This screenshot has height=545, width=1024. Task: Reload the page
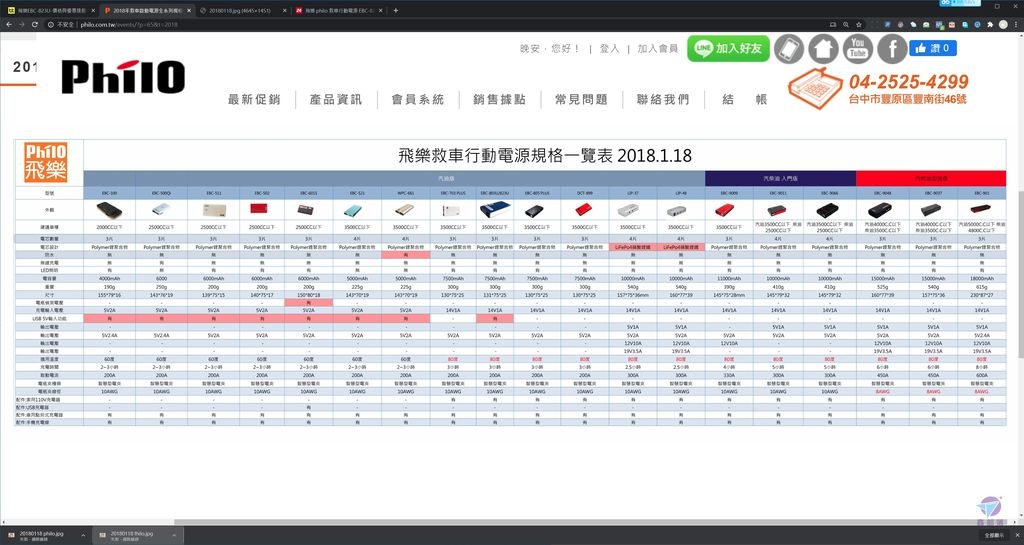click(35, 24)
